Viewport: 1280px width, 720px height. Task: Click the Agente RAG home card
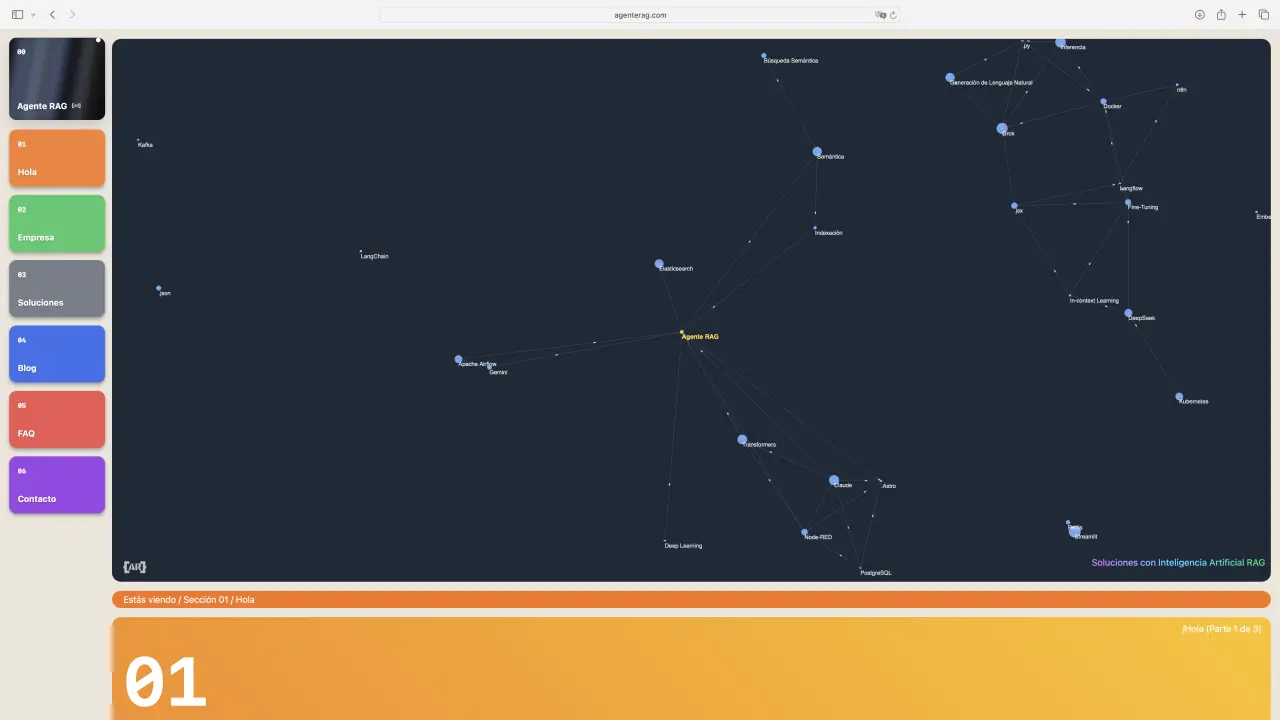pyautogui.click(x=57, y=79)
